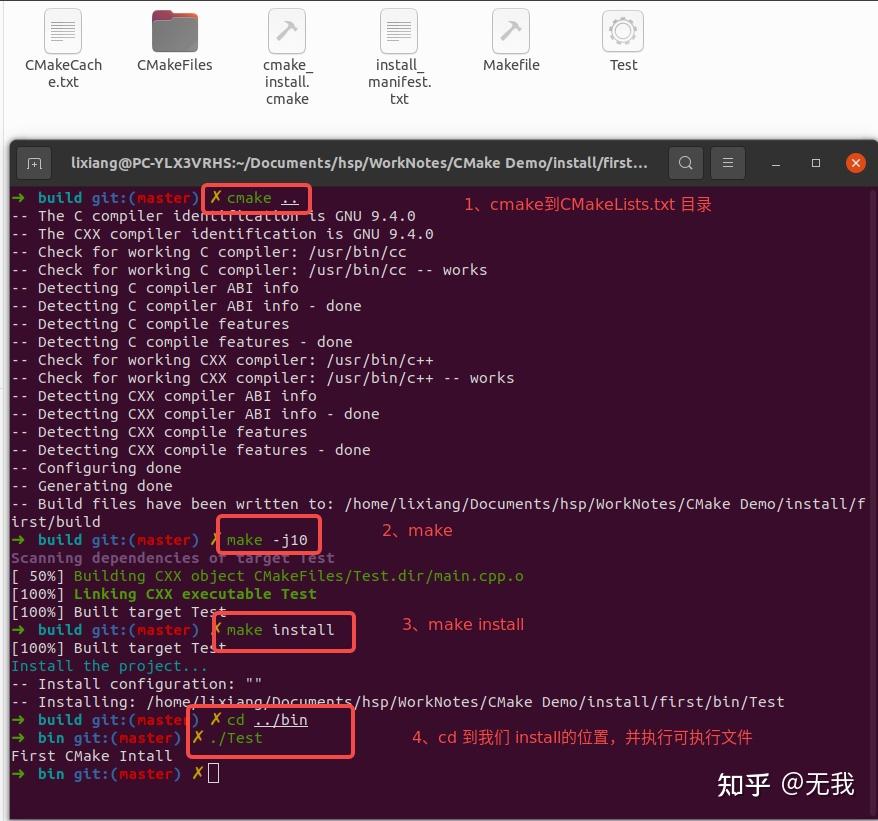Open a new tab using the terminal tab icon

34,162
